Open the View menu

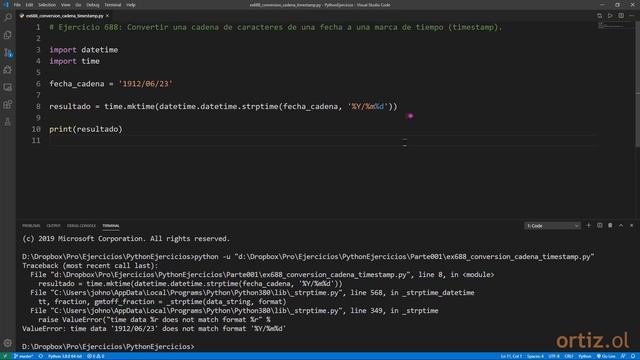coord(65,5)
